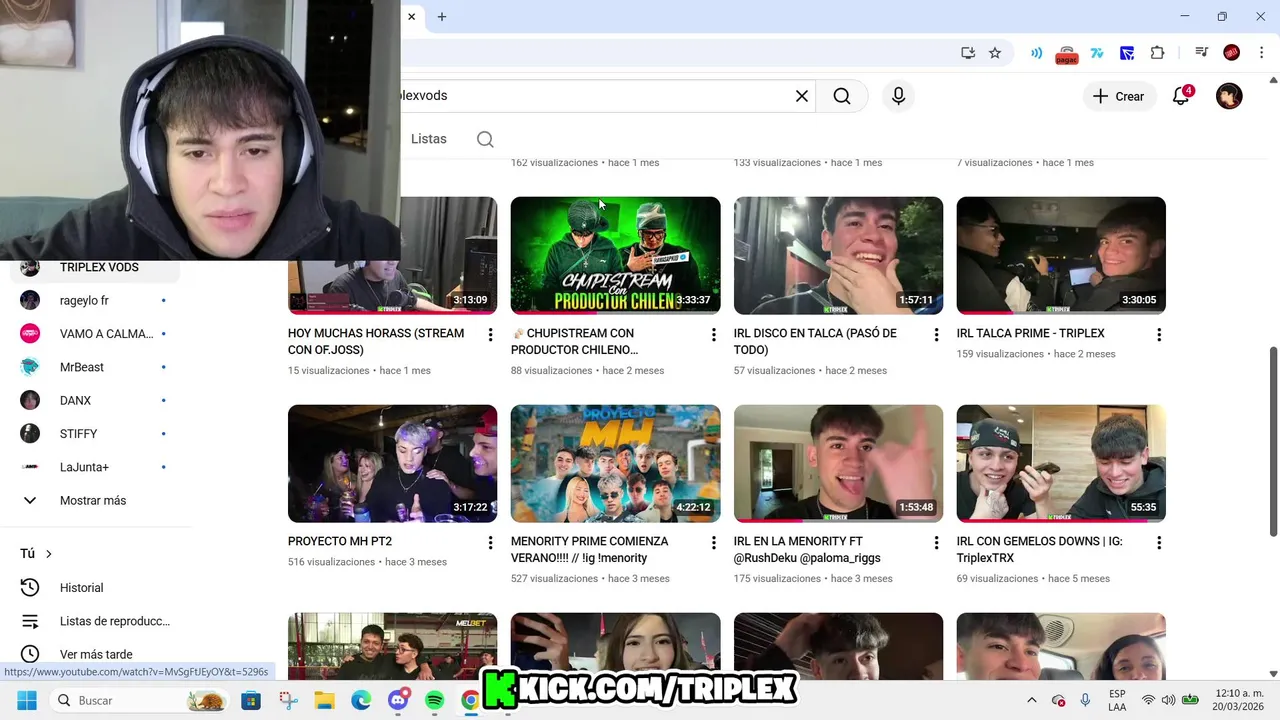Image resolution: width=1280 pixels, height=720 pixels.
Task: Open the STIFFY subscription
Action: (97, 434)
